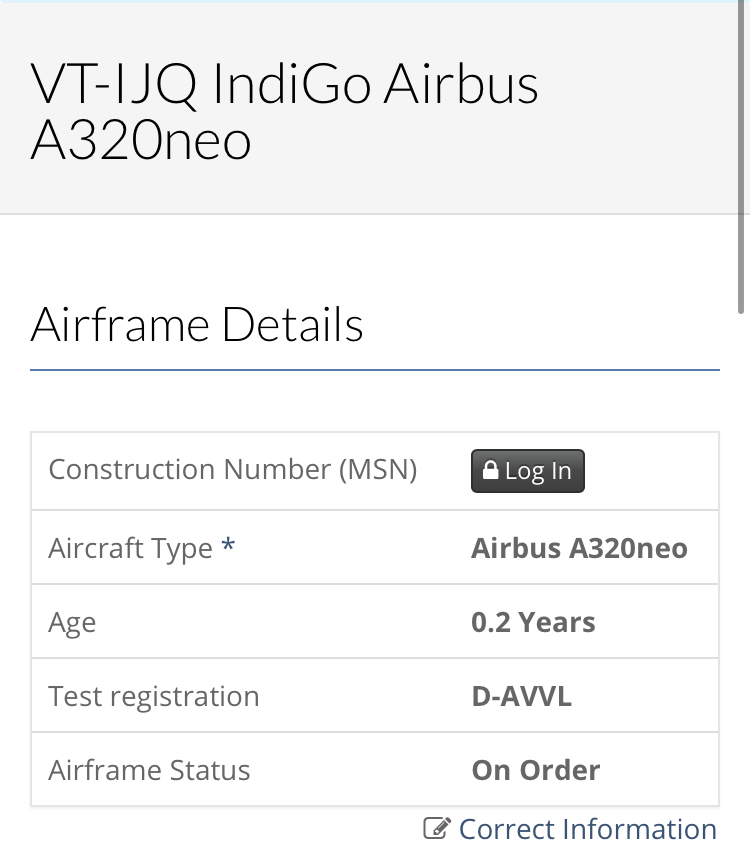The height and width of the screenshot is (848, 750).
Task: Click the blue asterisk beside Aircraft Type
Action: pyautogui.click(x=228, y=547)
